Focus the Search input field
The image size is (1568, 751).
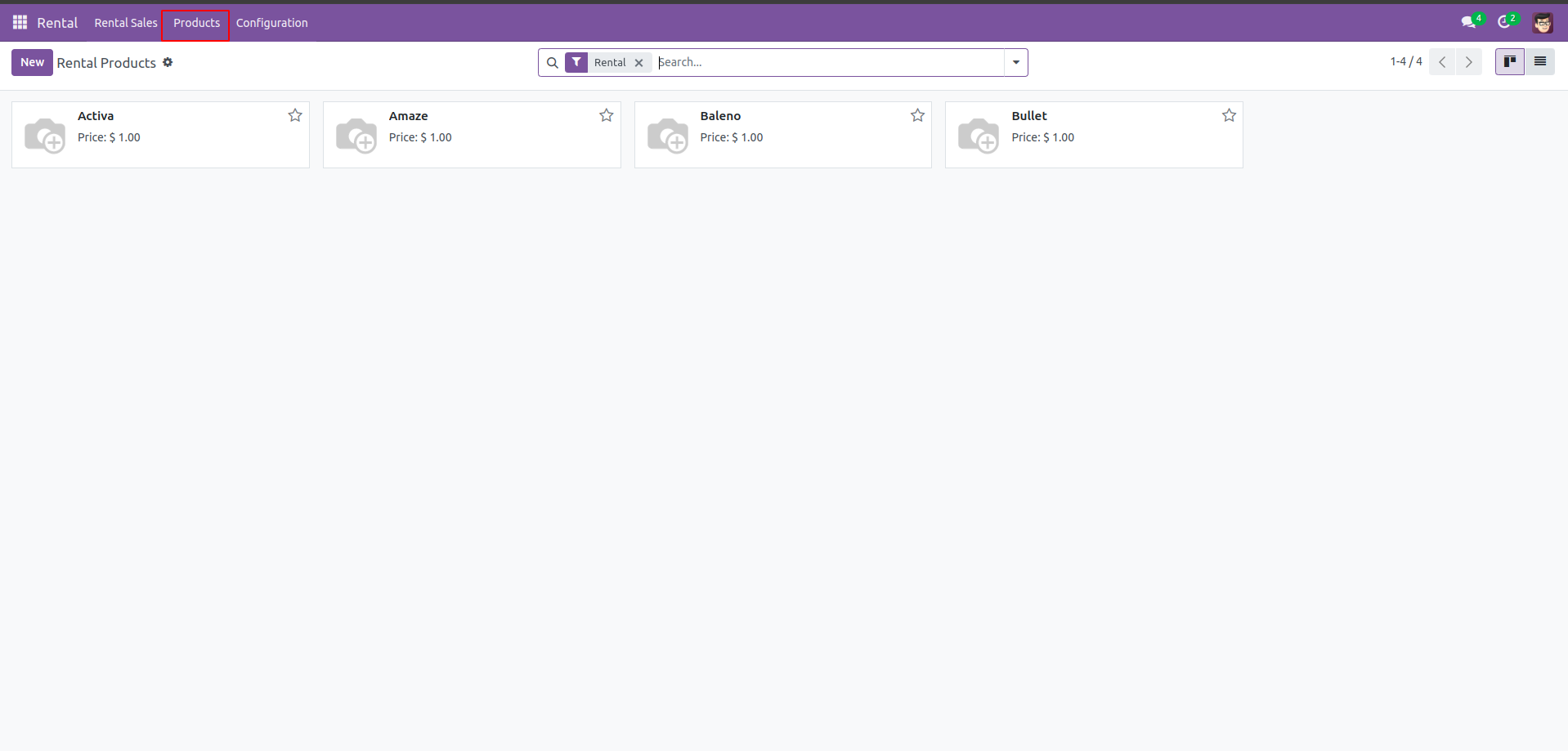pos(829,62)
